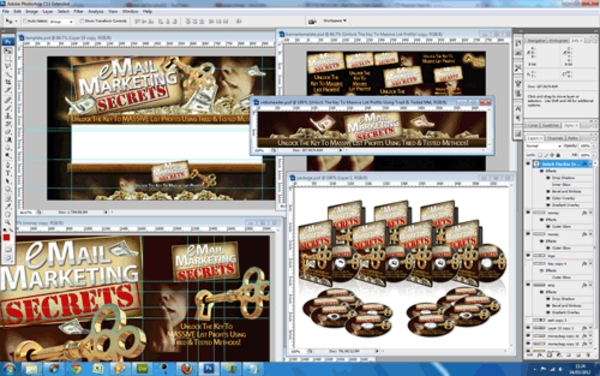Toggle the Show Transform Controls checkbox

tap(82, 21)
